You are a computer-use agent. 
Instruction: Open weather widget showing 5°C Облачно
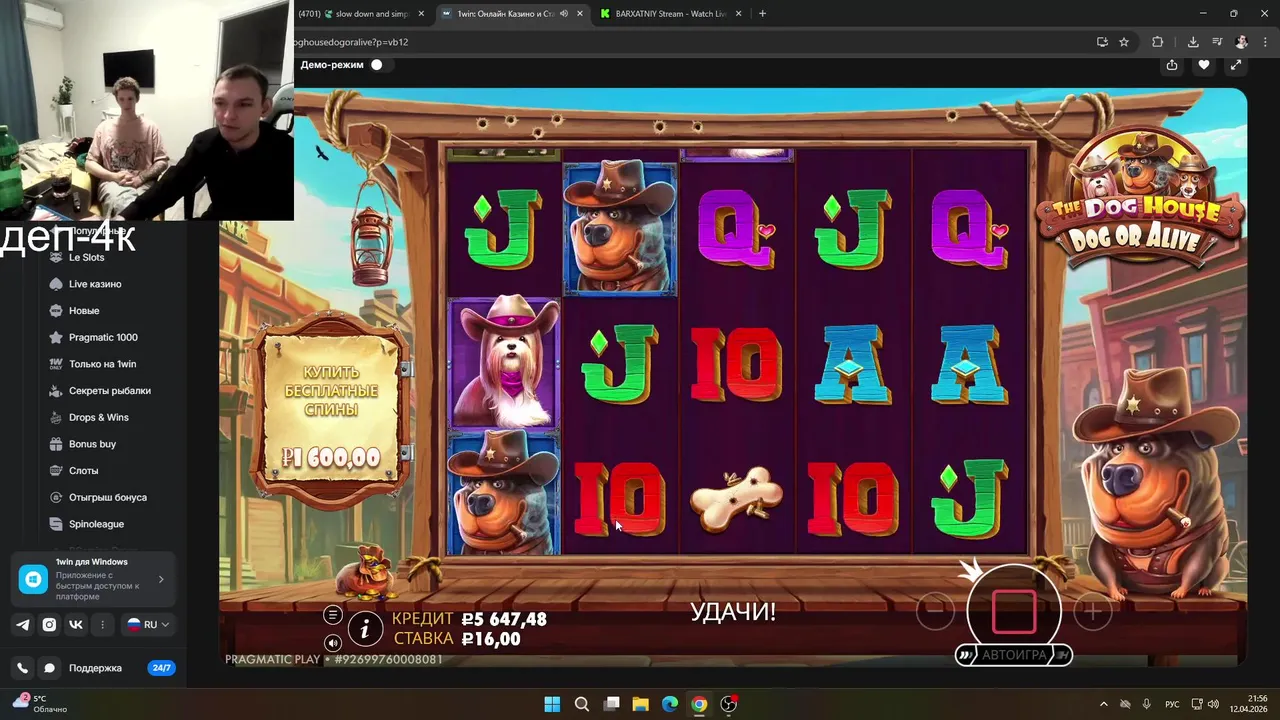40,704
